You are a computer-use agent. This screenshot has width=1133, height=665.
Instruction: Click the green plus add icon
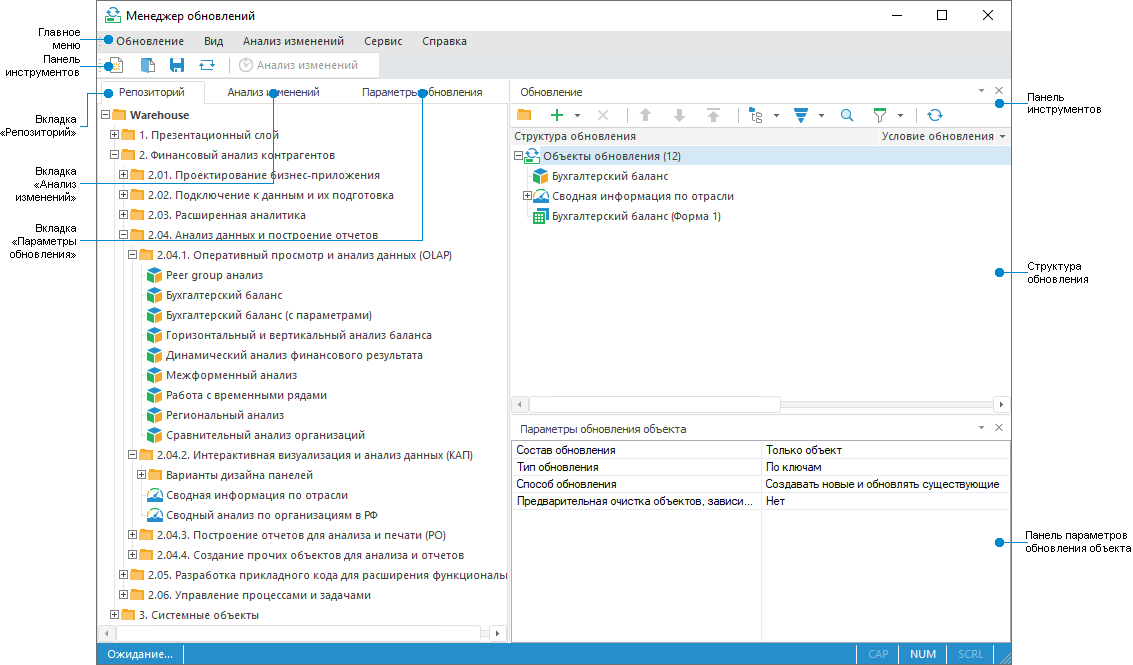557,116
